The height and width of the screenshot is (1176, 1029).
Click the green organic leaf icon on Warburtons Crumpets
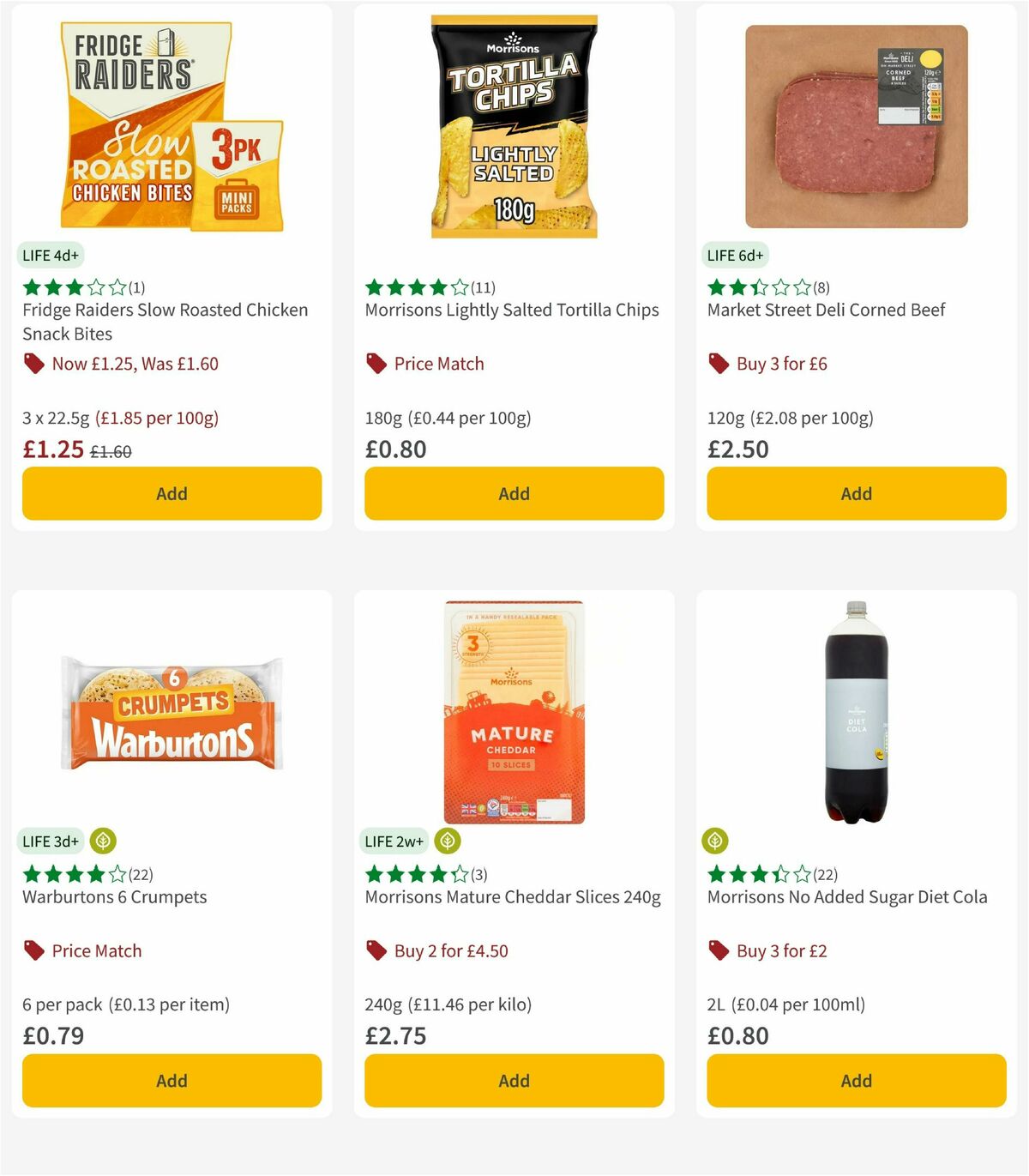(x=103, y=841)
